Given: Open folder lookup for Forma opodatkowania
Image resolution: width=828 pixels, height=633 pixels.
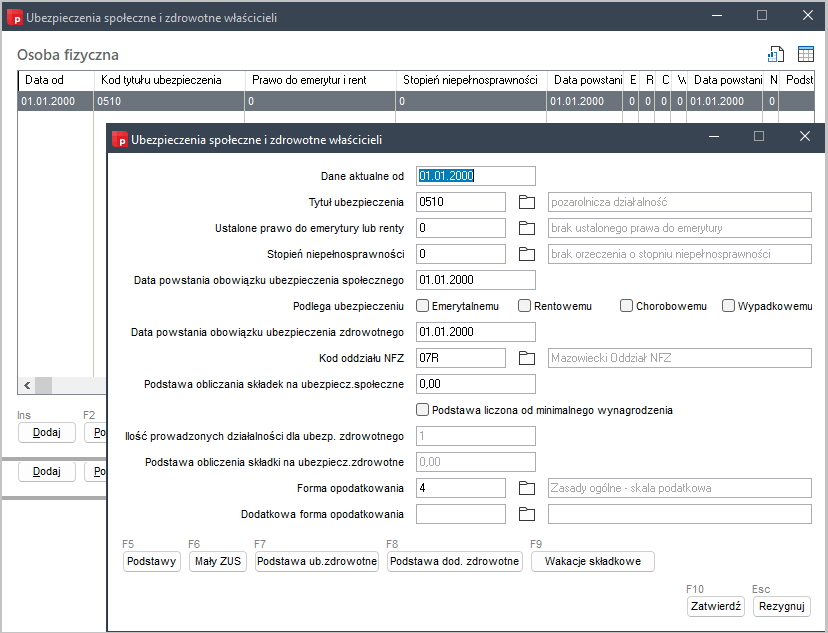Looking at the screenshot, I should click(527, 488).
